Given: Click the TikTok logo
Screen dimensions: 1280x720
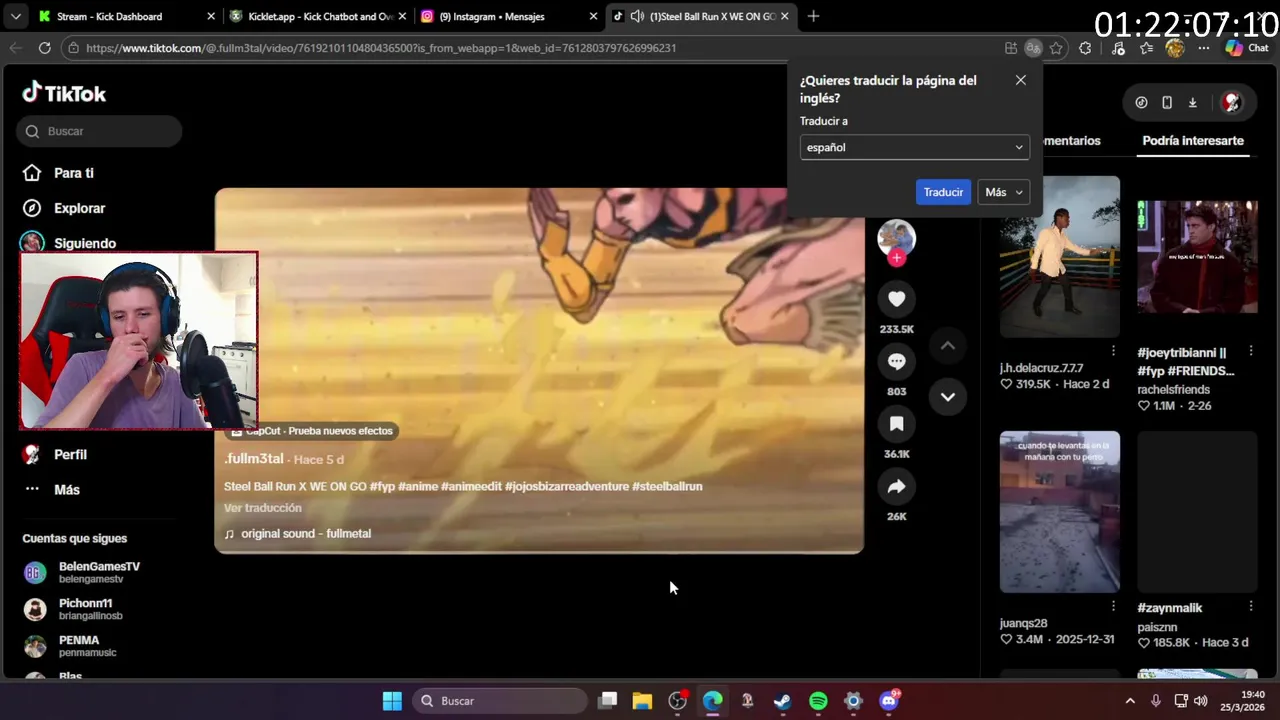Looking at the screenshot, I should coord(64,93).
